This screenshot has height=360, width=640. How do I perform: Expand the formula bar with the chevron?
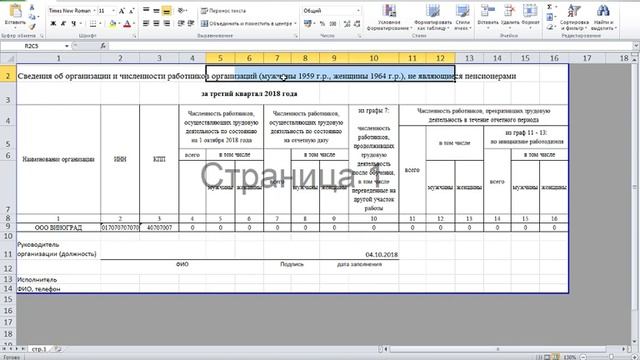[636, 46]
